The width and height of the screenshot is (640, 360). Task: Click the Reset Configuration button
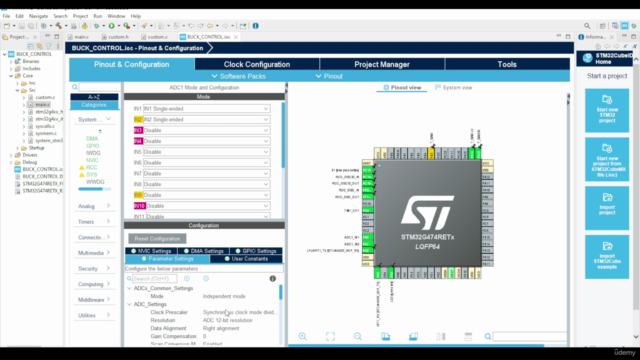point(157,238)
